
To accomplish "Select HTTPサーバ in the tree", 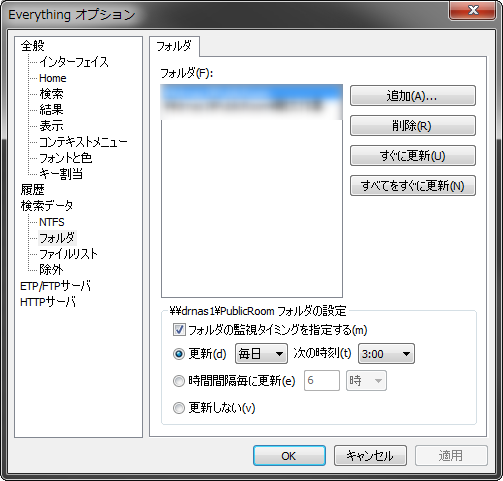I will pos(48,302).
